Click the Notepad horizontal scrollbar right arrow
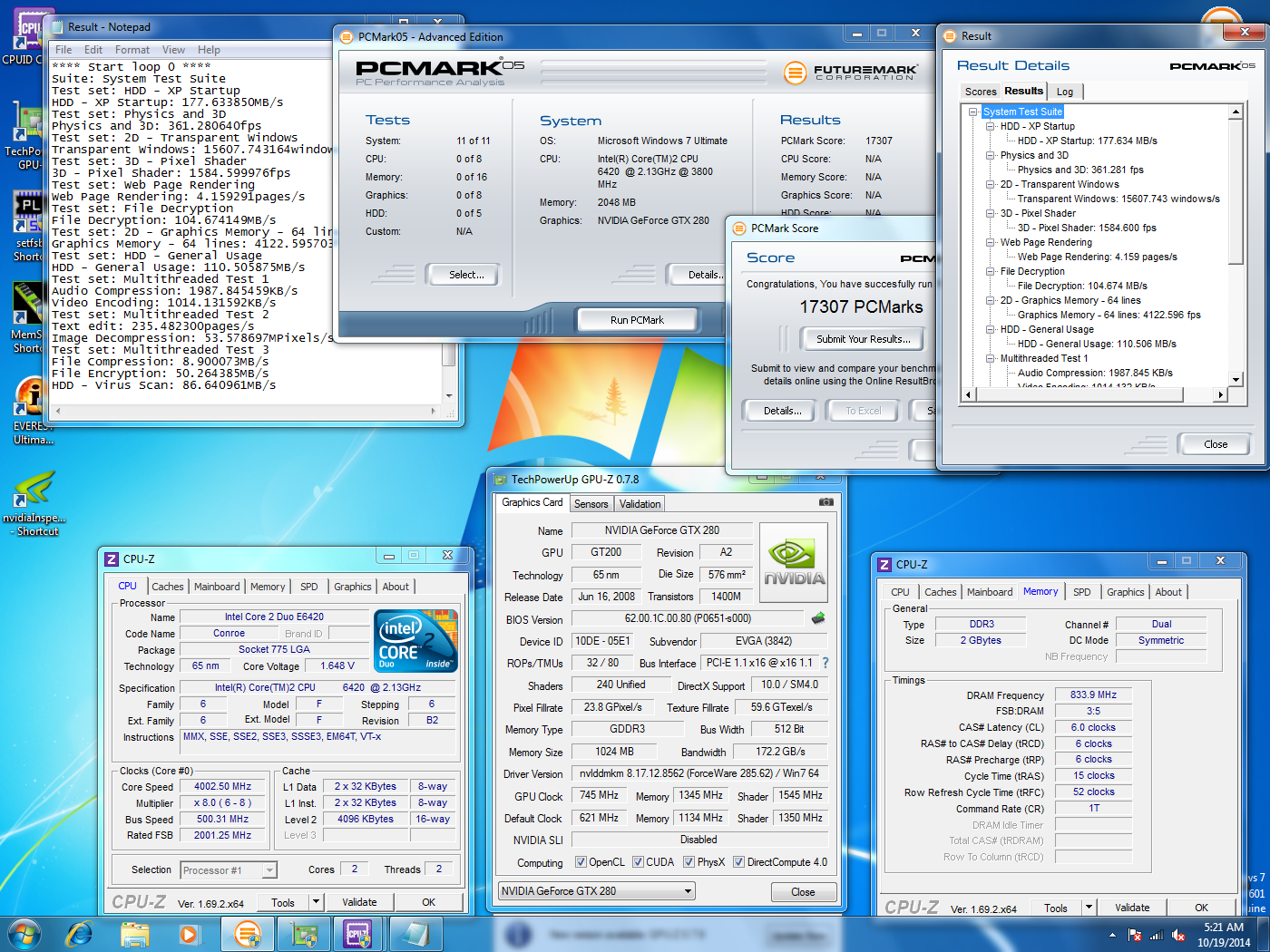 434,411
